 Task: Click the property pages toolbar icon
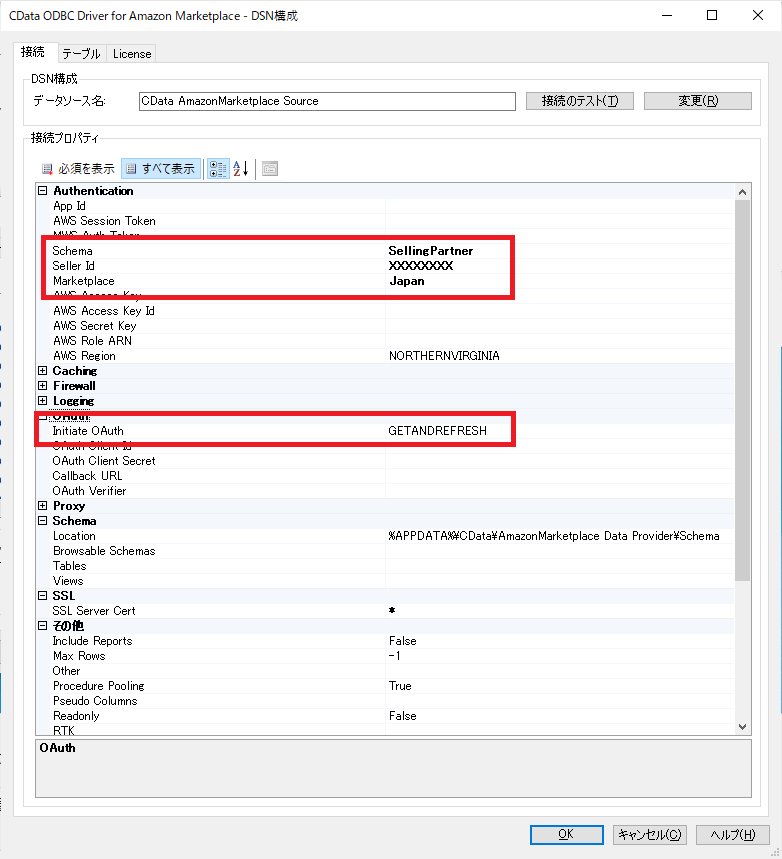coord(270,169)
